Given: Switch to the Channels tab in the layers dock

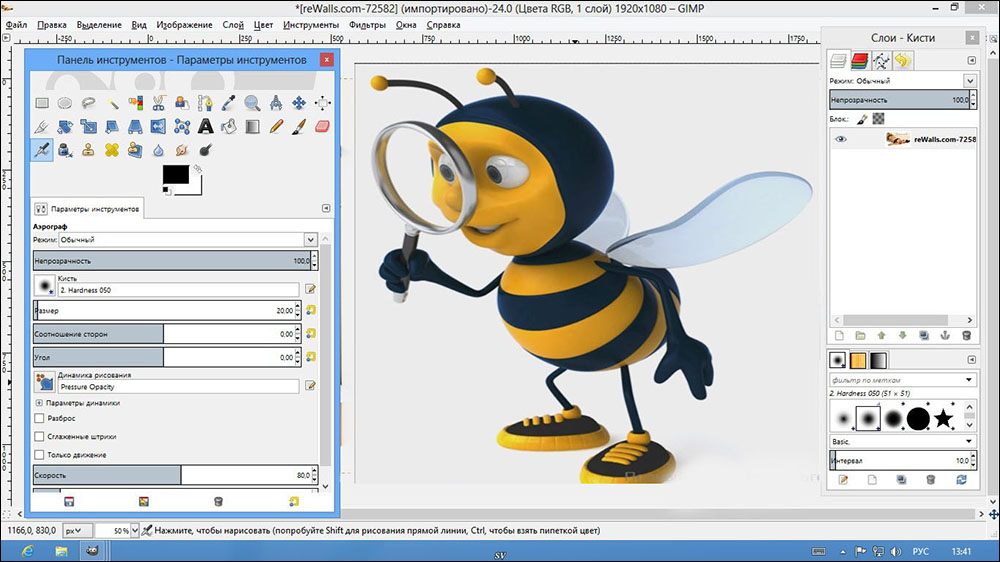Looking at the screenshot, I should pos(860,61).
